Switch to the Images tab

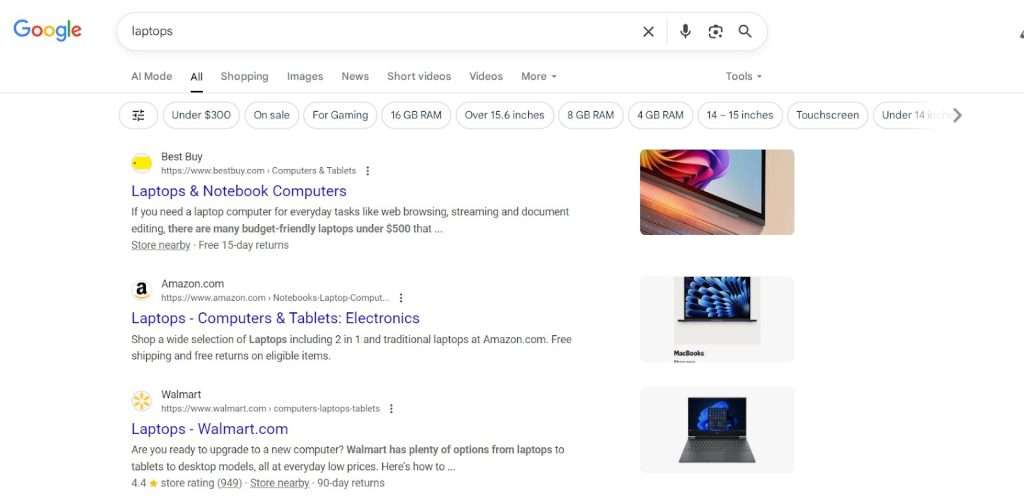(x=305, y=76)
